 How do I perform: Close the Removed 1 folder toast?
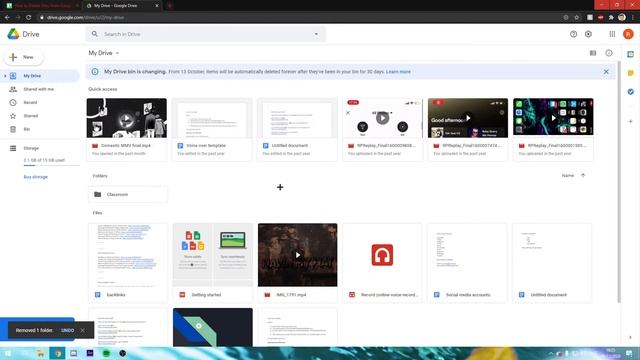(x=82, y=330)
